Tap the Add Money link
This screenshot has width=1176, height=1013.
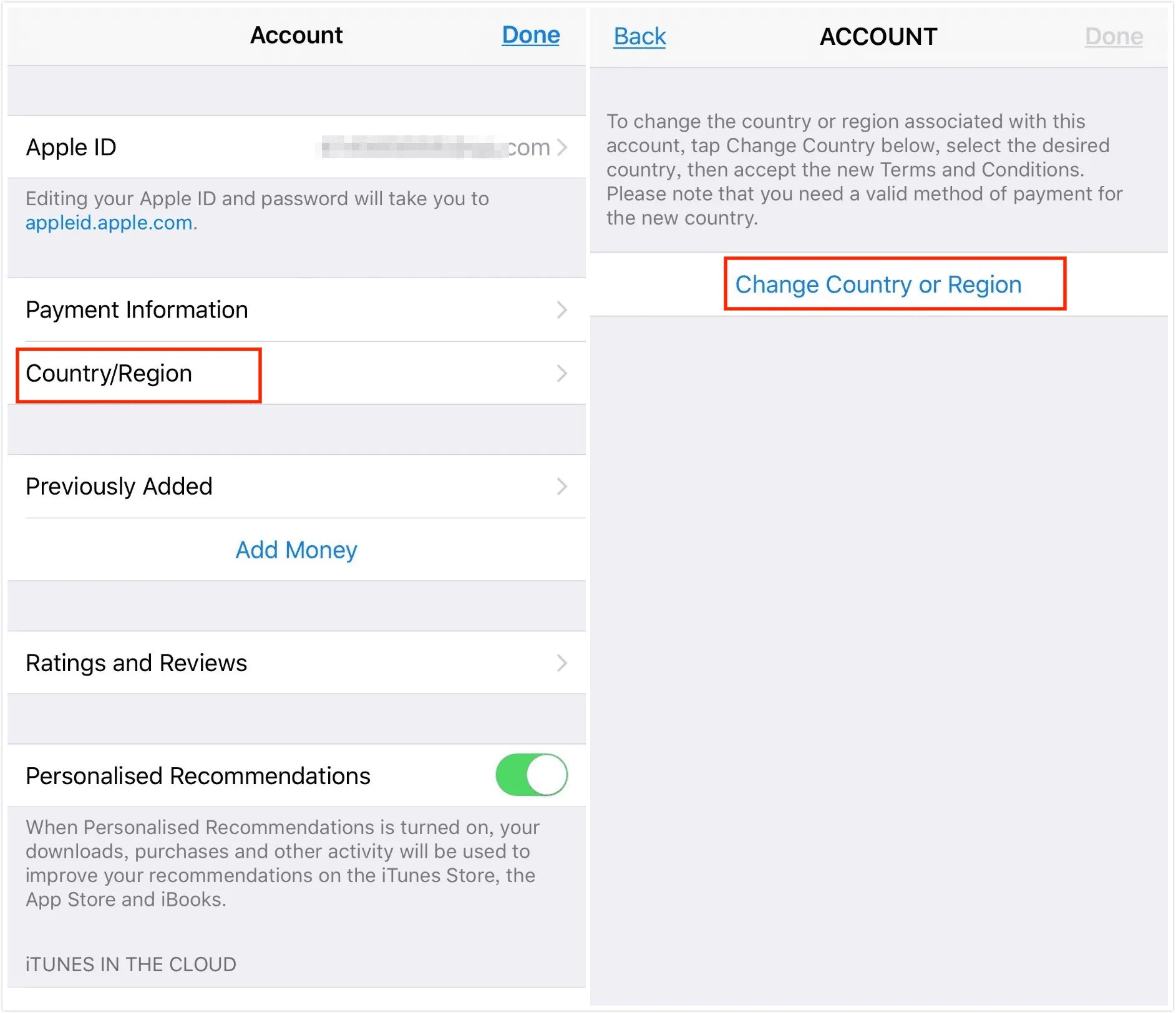(x=296, y=550)
